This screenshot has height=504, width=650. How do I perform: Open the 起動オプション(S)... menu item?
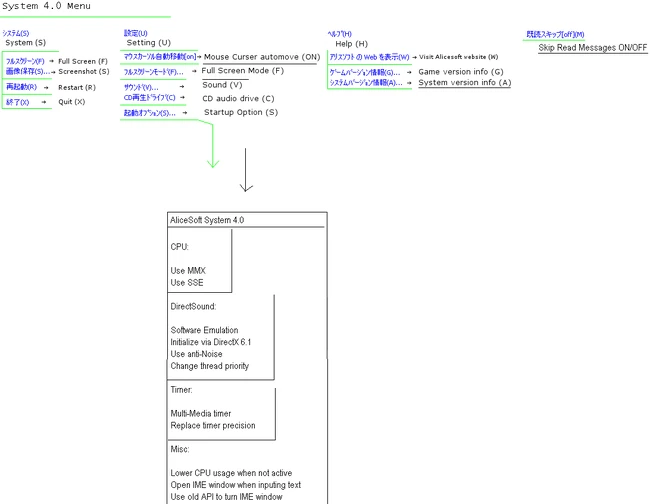click(x=149, y=113)
